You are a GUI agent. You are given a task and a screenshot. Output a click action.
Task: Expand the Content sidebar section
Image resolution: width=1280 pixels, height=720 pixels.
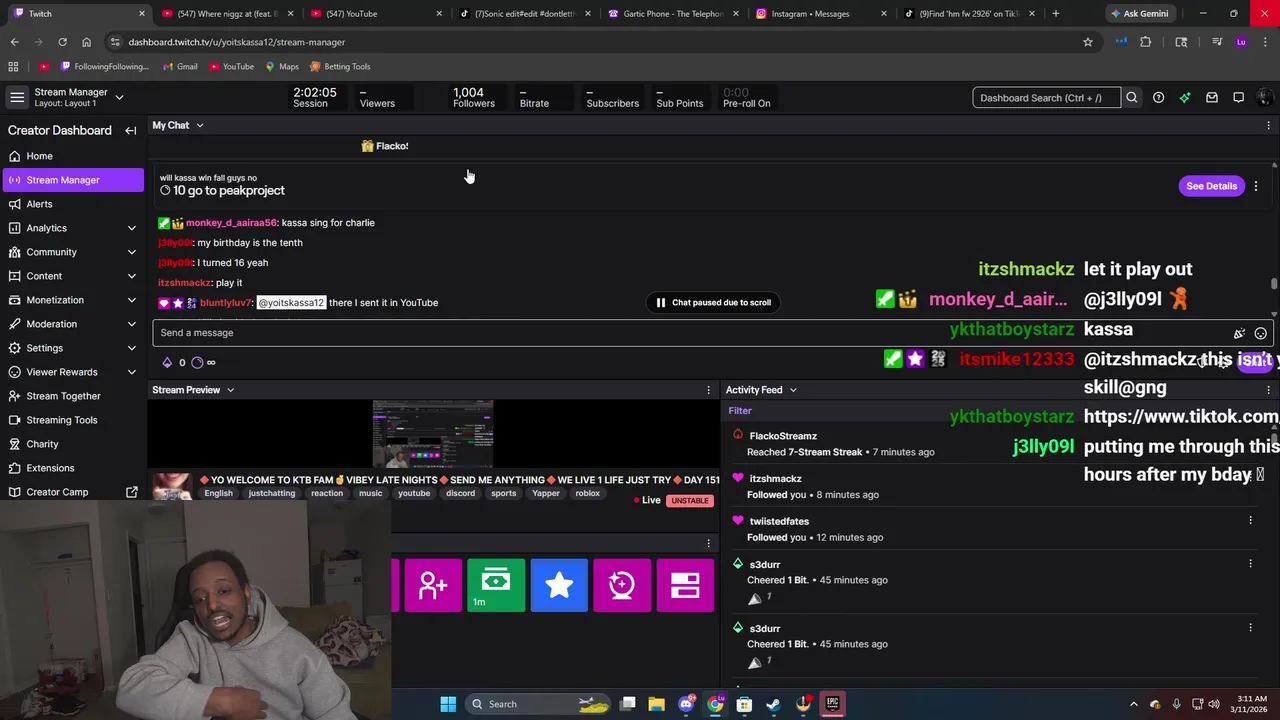pyautogui.click(x=131, y=276)
